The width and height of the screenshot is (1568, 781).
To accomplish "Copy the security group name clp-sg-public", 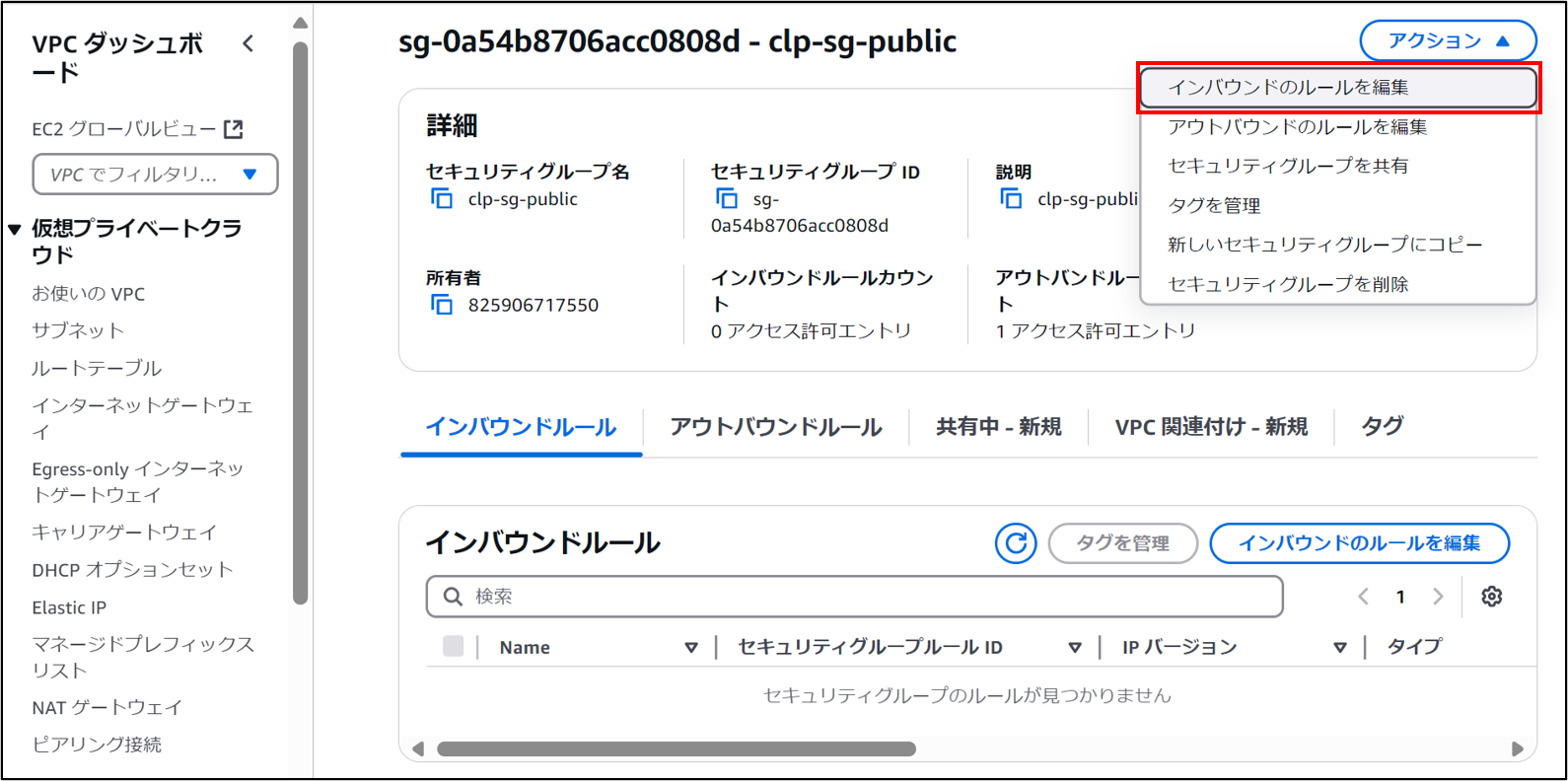I will click(x=442, y=199).
